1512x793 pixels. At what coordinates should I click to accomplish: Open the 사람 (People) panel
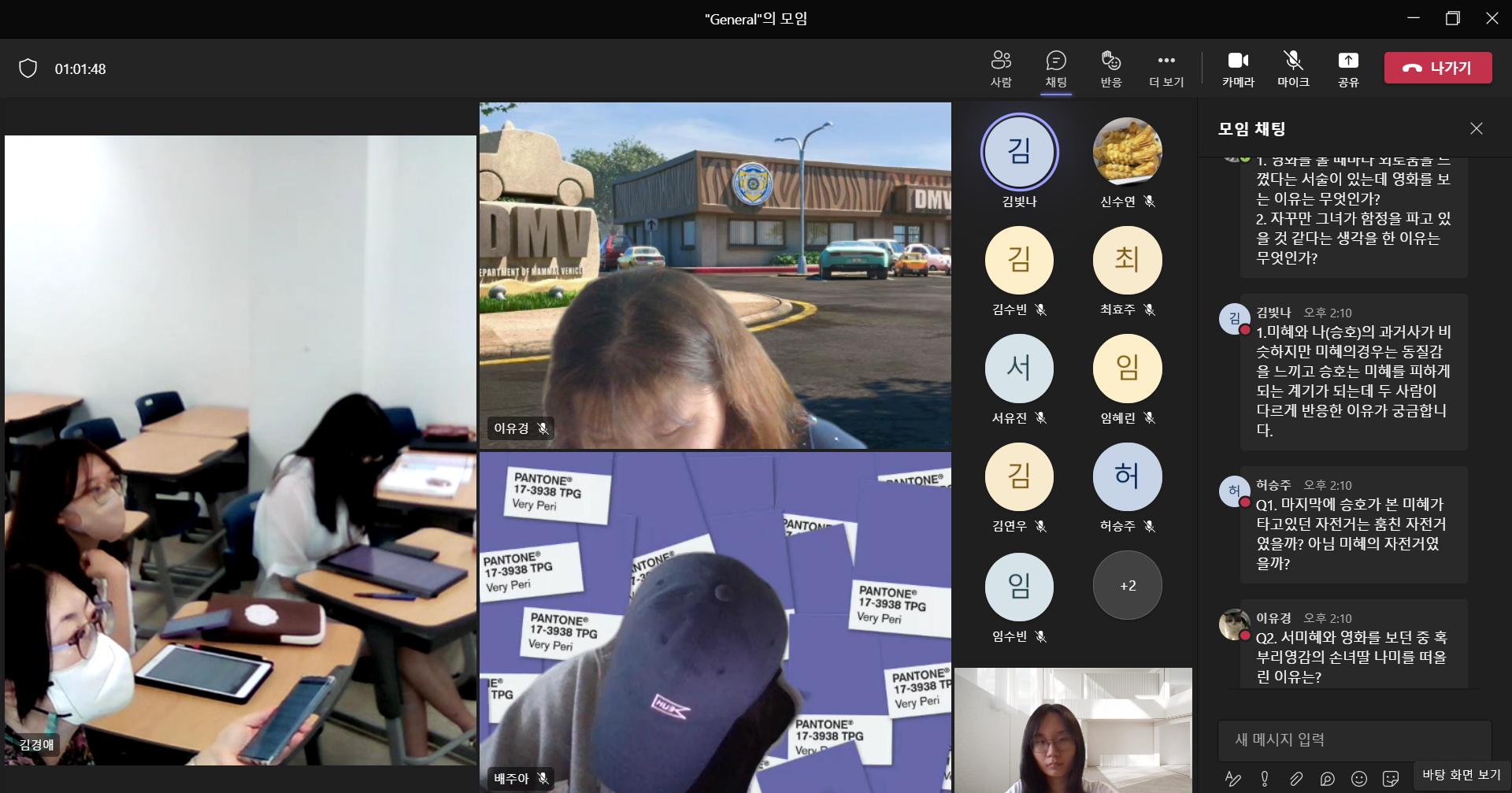click(x=1001, y=69)
